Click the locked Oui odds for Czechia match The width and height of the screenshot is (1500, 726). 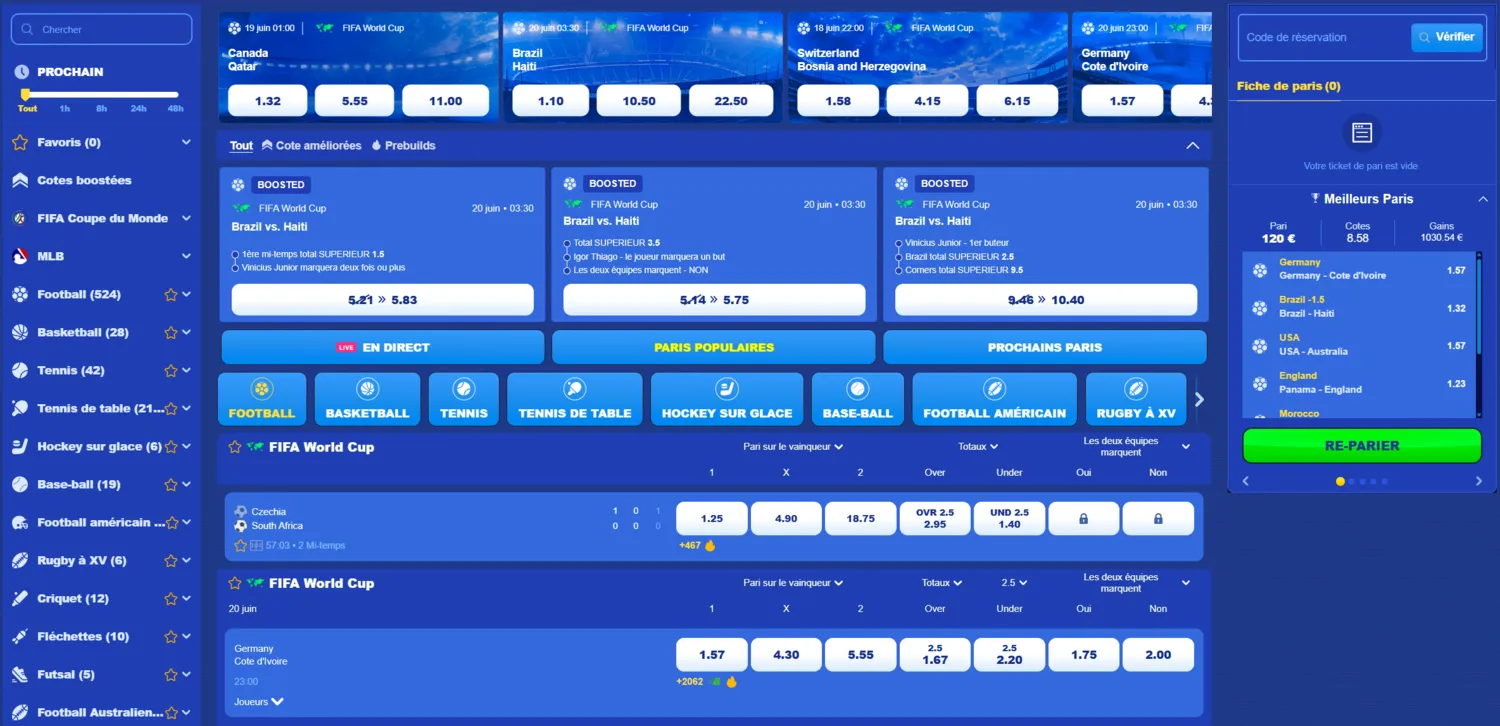[x=1084, y=519]
